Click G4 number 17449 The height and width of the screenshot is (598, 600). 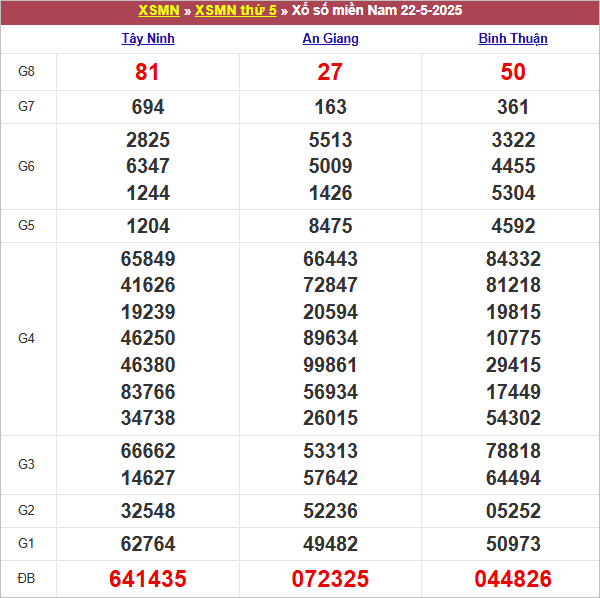(x=514, y=392)
